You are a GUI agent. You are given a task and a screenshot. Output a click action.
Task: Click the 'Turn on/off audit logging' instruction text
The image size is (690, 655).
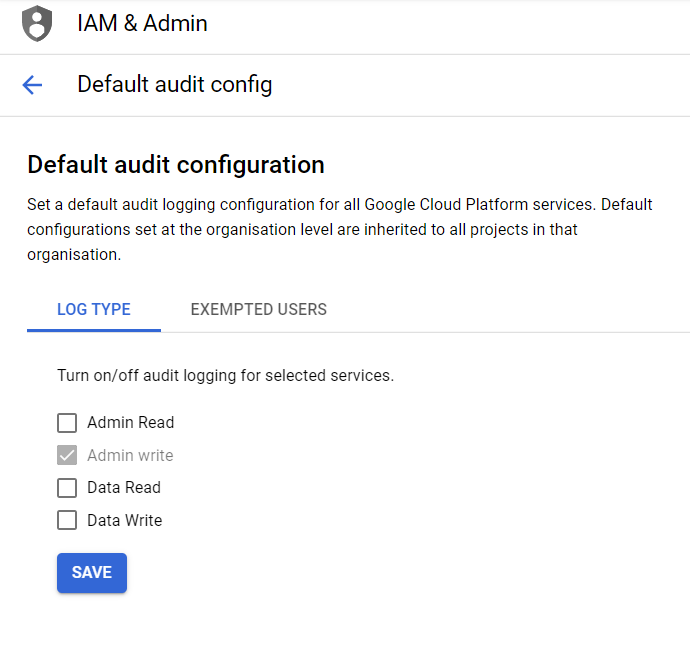(225, 376)
